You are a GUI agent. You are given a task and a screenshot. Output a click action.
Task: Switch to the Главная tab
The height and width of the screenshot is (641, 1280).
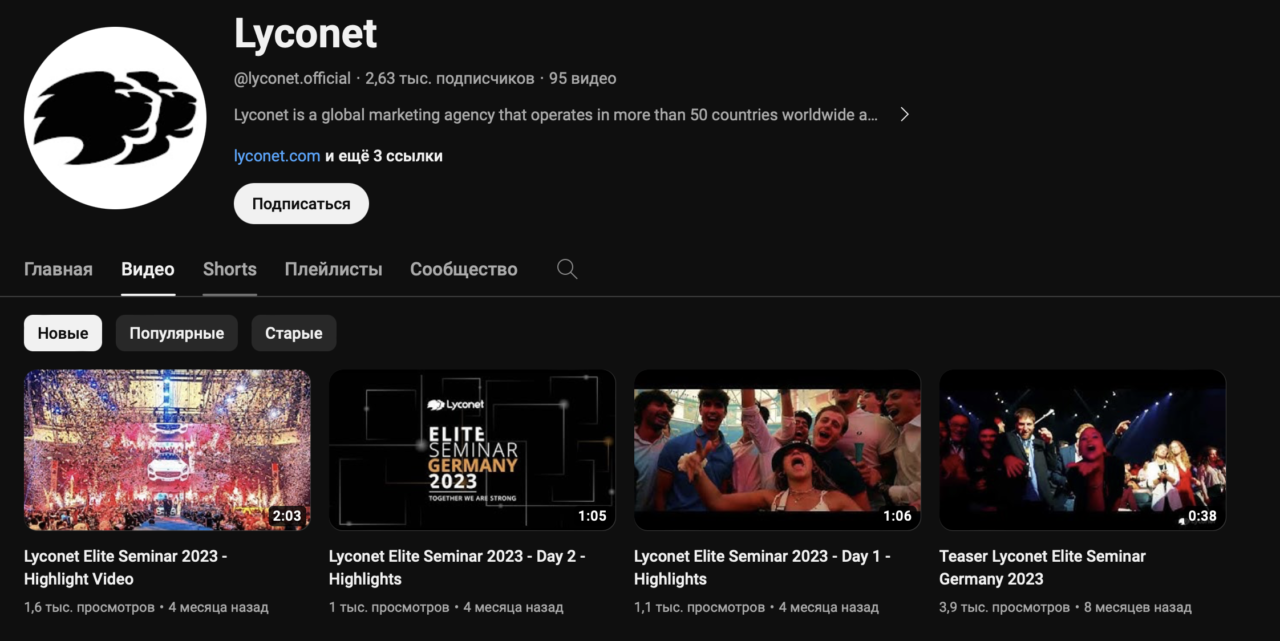click(x=58, y=269)
